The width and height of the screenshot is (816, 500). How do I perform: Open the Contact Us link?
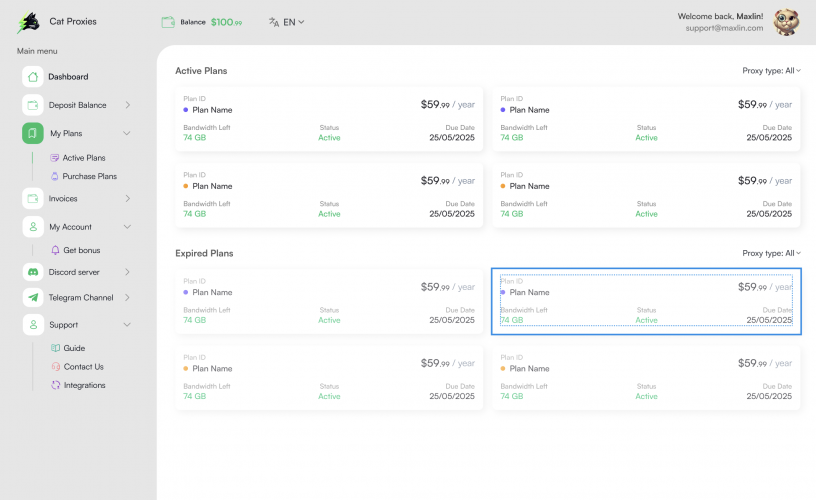(84, 367)
